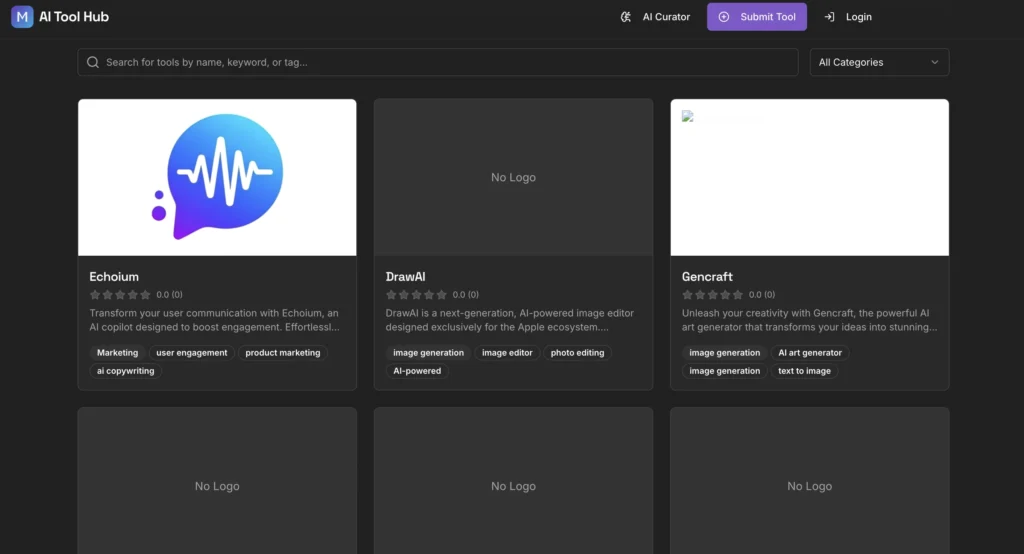Click the Echoium waveform logo image
This screenshot has width=1024, height=554.
217,177
